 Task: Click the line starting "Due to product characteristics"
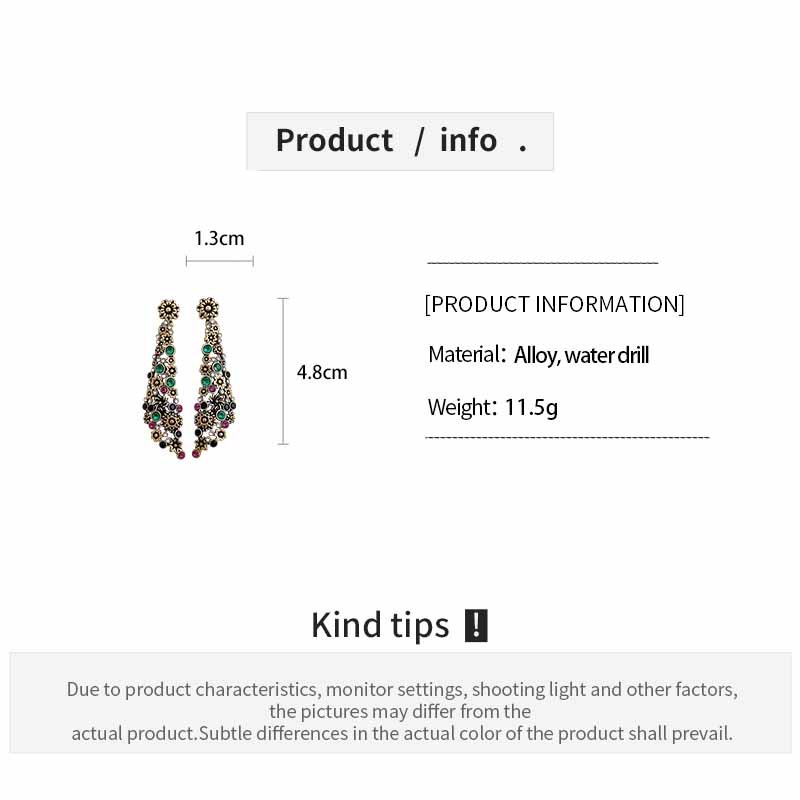point(402,689)
